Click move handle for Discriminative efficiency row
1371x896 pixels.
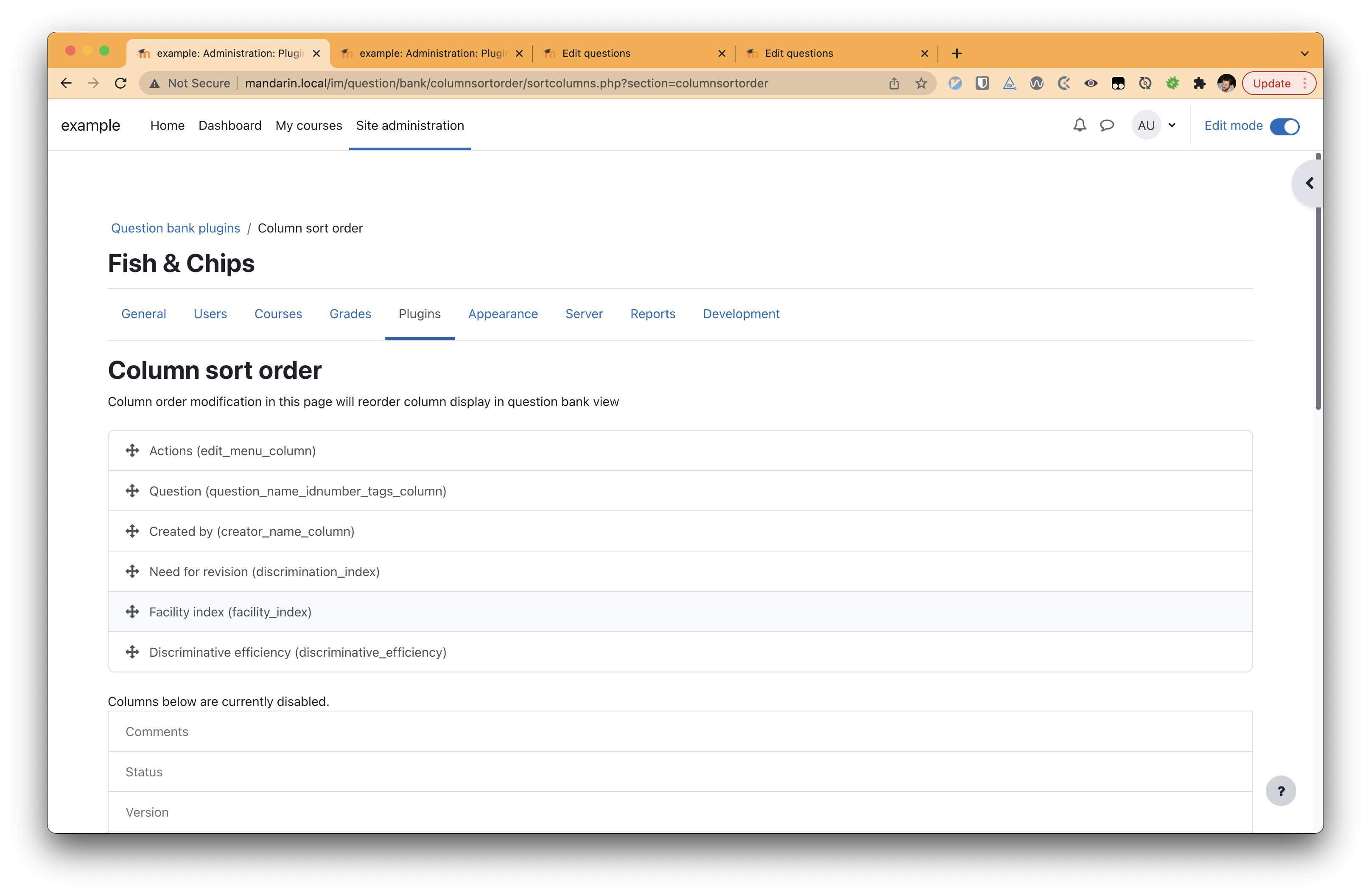click(132, 652)
